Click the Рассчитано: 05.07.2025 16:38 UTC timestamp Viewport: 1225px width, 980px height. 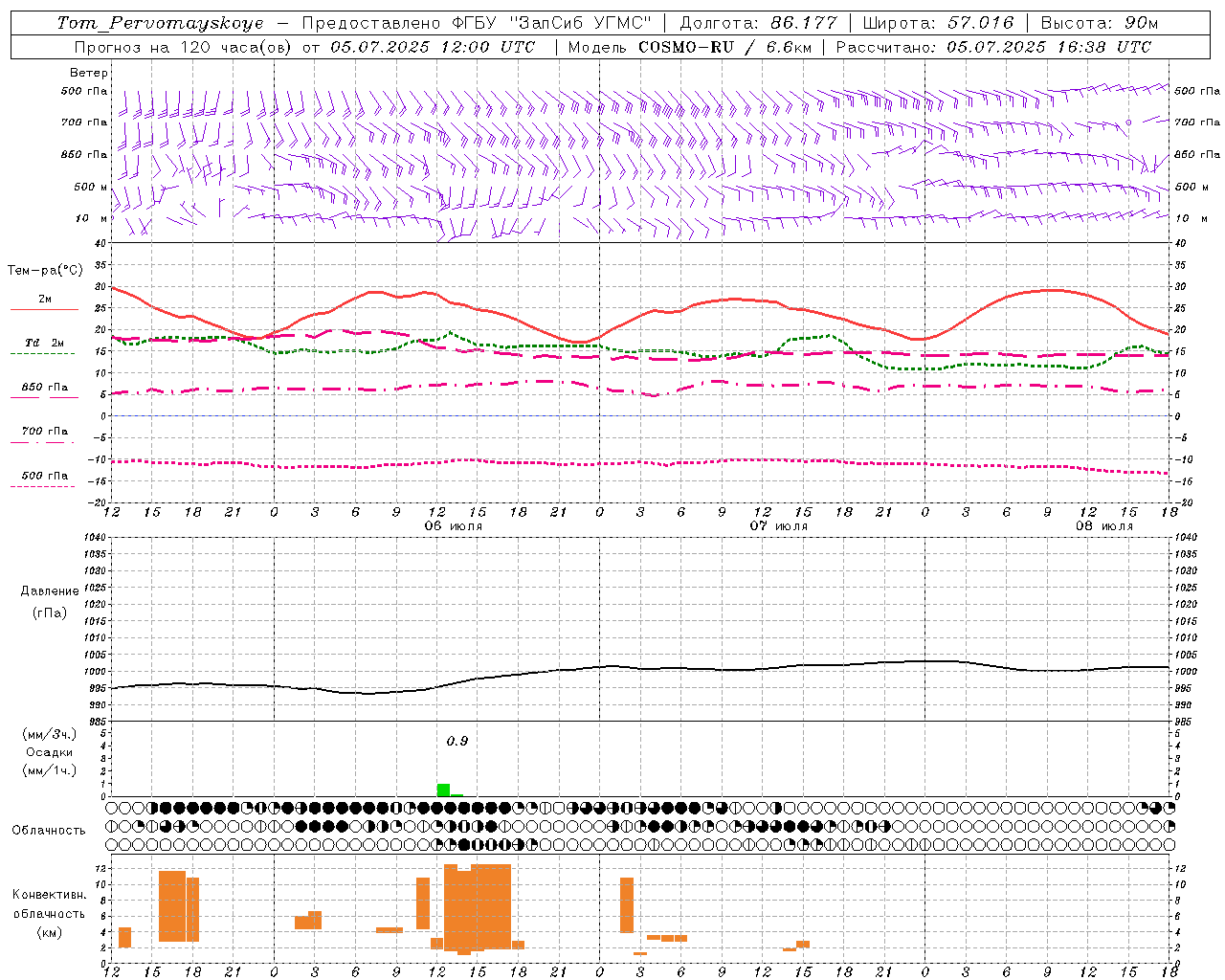(993, 47)
